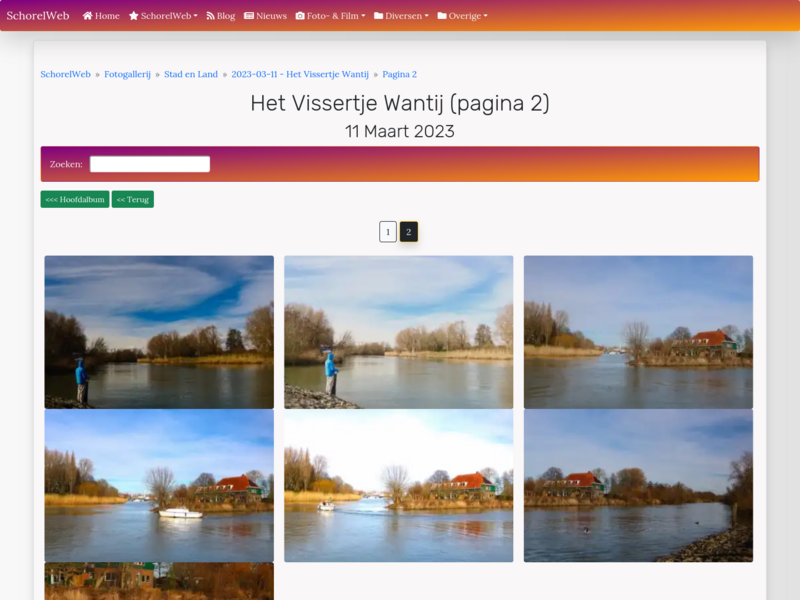The height and width of the screenshot is (600, 800).
Task: Click the 11 Maart 2023 date text
Action: [x=399, y=132]
